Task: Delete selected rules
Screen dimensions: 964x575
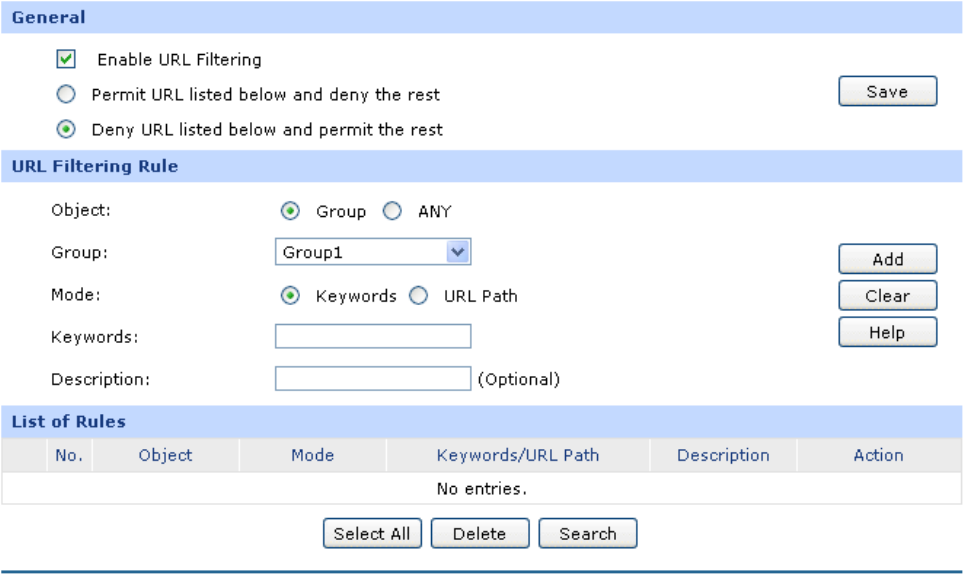Action: (479, 534)
